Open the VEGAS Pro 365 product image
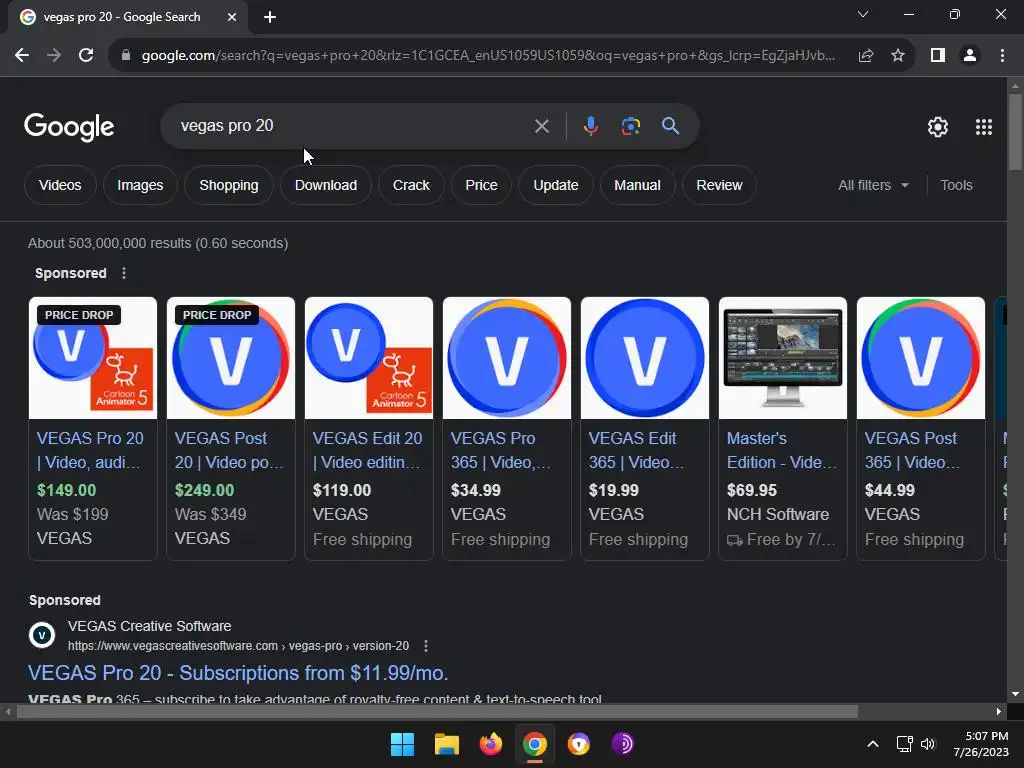The width and height of the screenshot is (1024, 768). coord(507,358)
